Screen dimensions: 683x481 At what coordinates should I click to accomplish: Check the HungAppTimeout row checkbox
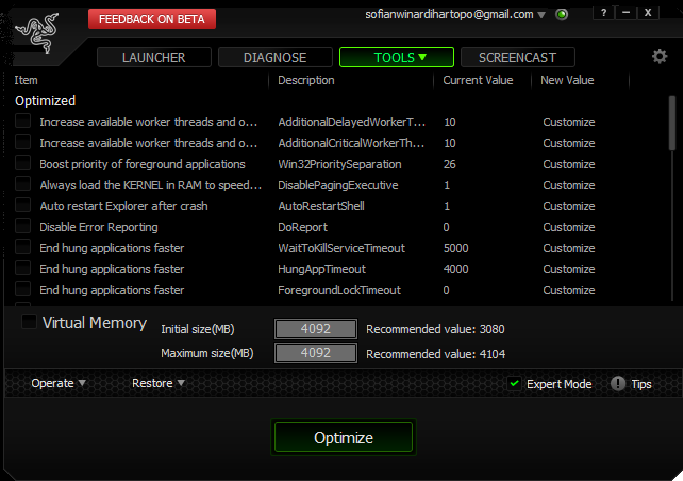pos(23,268)
